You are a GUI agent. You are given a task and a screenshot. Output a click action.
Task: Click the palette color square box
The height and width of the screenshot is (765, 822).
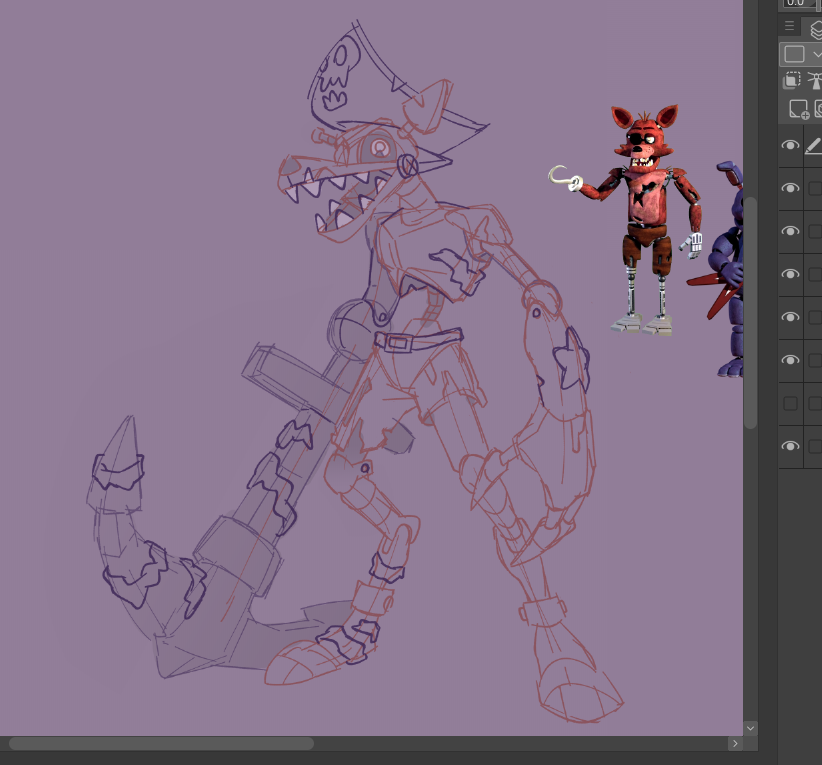click(794, 54)
